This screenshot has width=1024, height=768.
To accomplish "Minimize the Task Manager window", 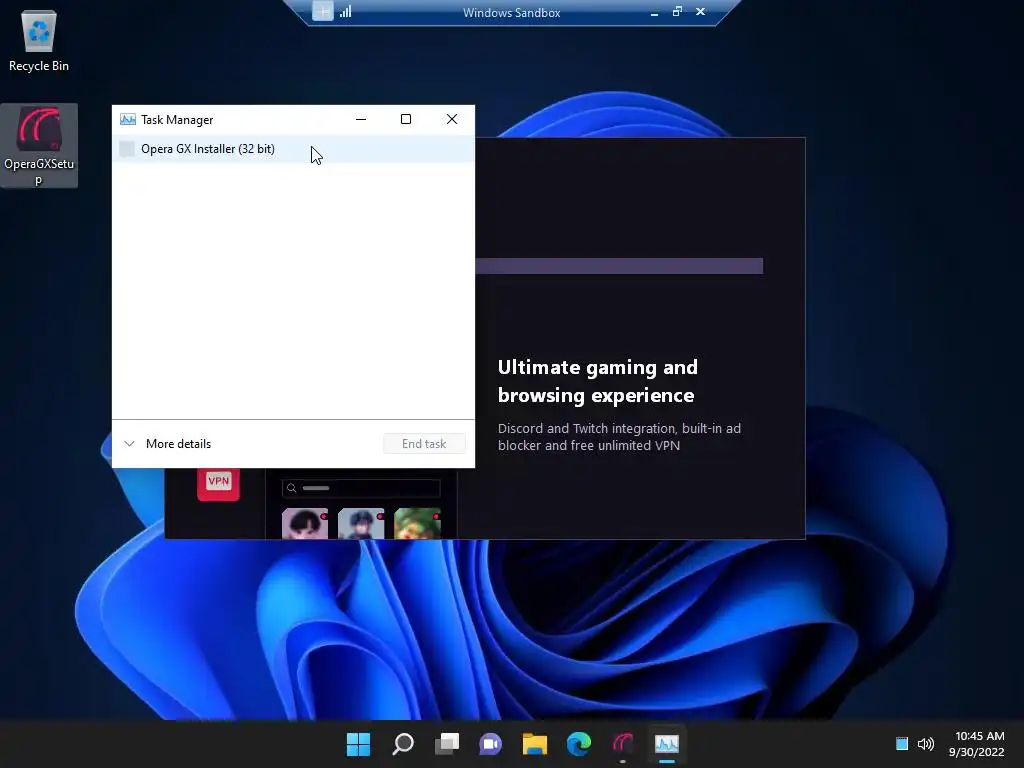I will coord(360,120).
